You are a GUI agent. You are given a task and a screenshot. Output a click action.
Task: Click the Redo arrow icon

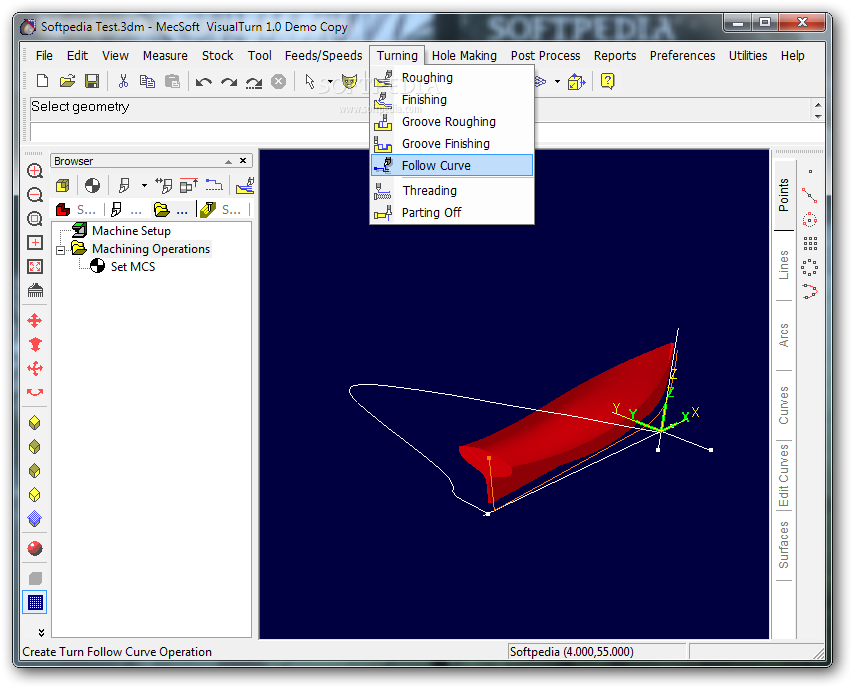point(228,82)
